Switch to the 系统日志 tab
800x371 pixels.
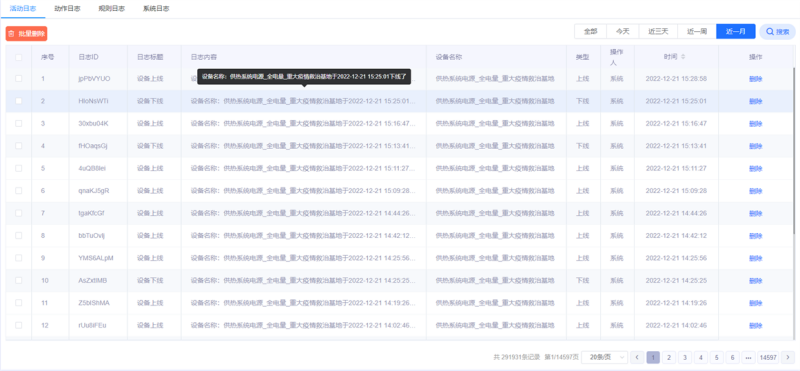(156, 9)
